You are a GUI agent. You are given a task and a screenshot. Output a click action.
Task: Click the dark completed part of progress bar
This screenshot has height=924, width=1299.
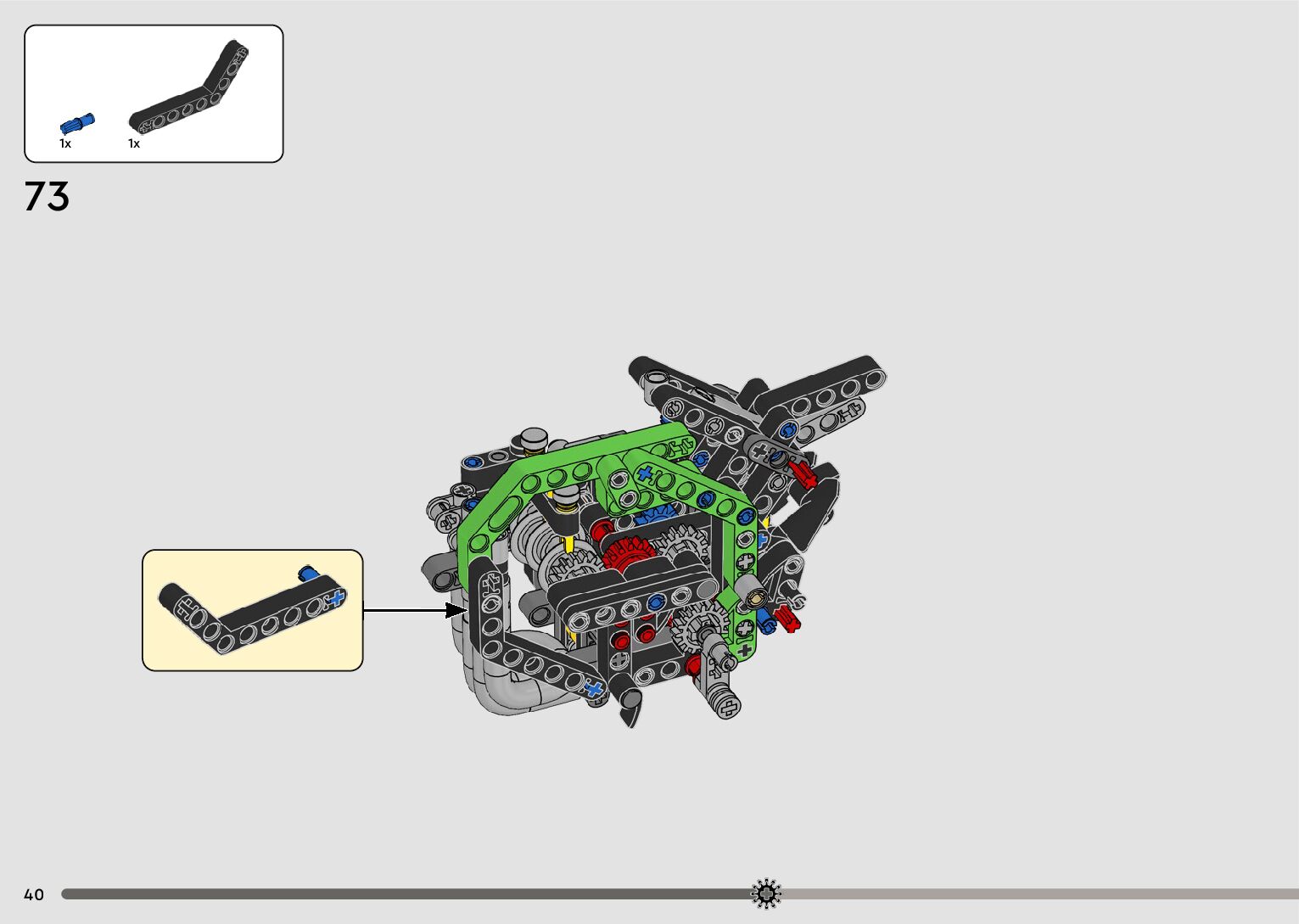pos(399,894)
